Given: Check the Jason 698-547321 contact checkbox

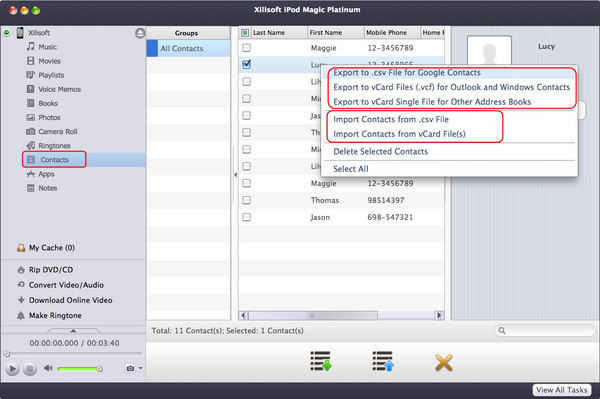Looking at the screenshot, I should coord(247,217).
